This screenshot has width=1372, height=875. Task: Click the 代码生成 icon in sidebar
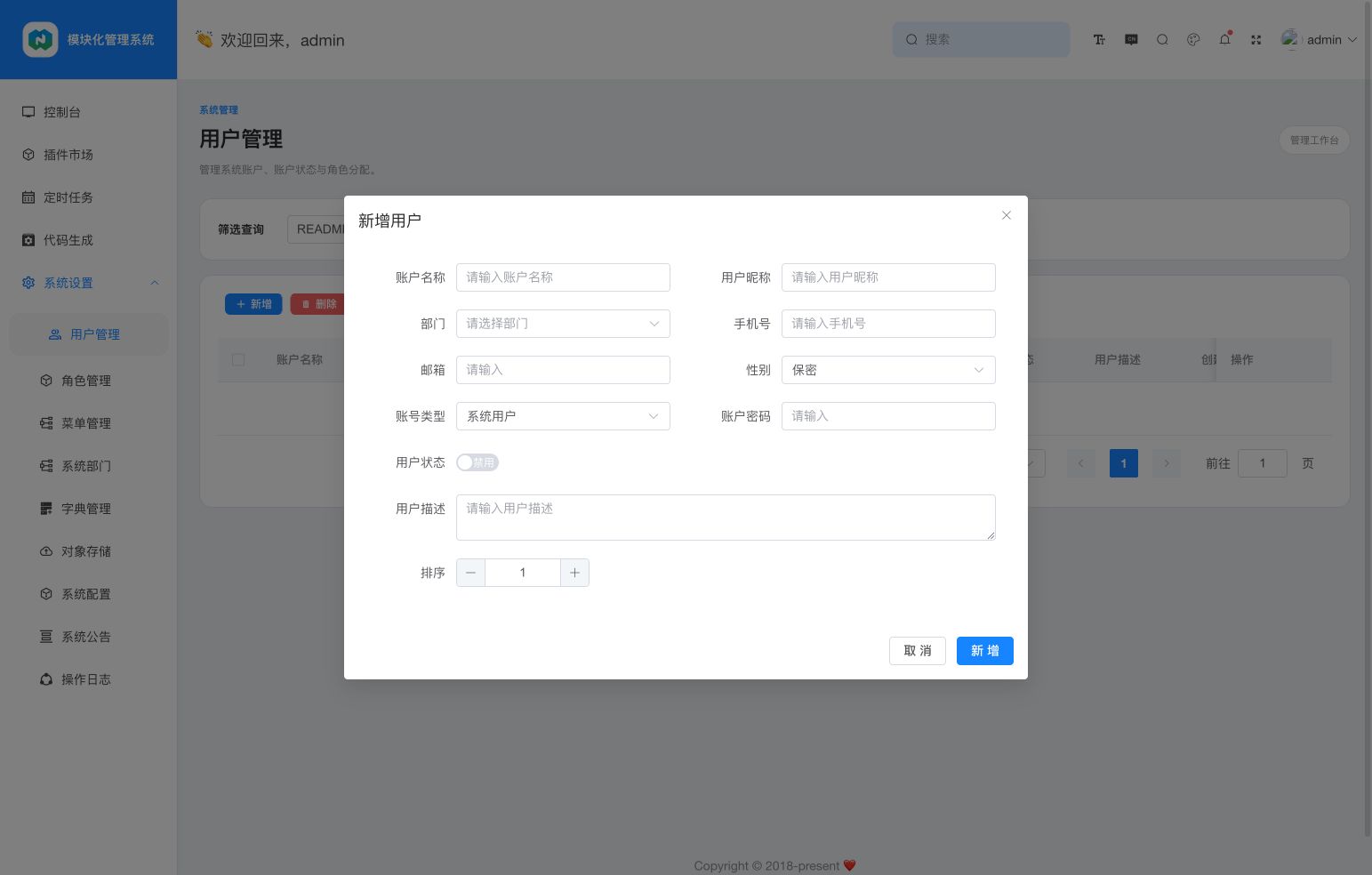[28, 240]
